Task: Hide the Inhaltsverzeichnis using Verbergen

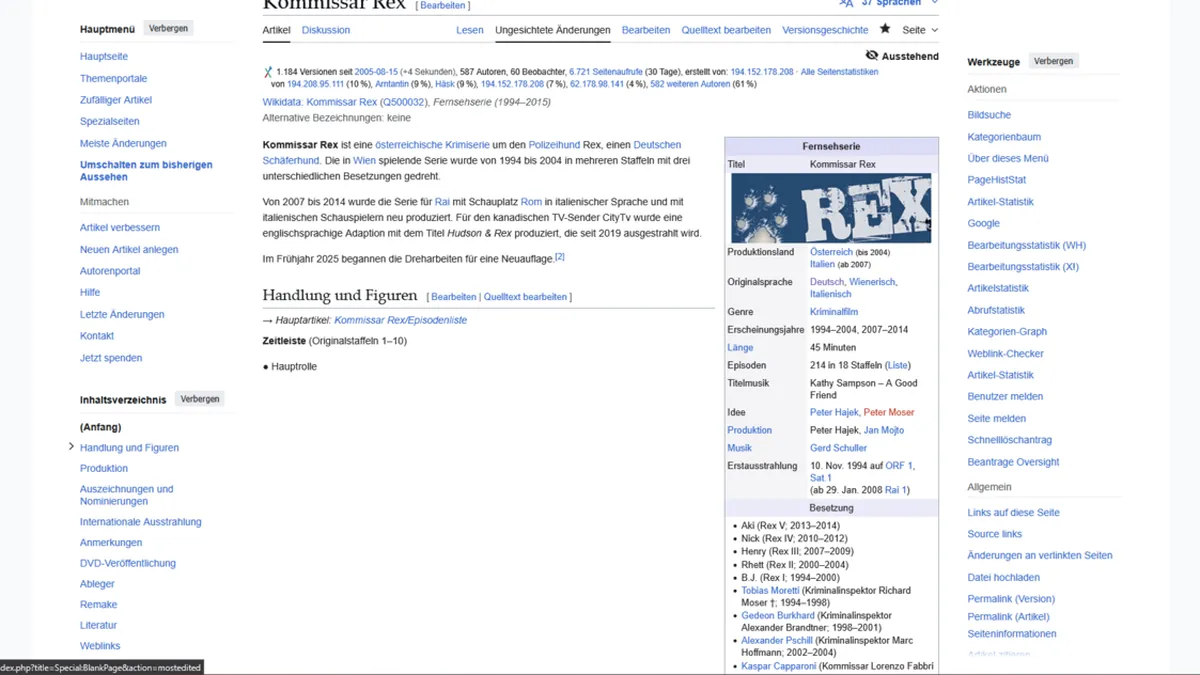Action: [200, 399]
